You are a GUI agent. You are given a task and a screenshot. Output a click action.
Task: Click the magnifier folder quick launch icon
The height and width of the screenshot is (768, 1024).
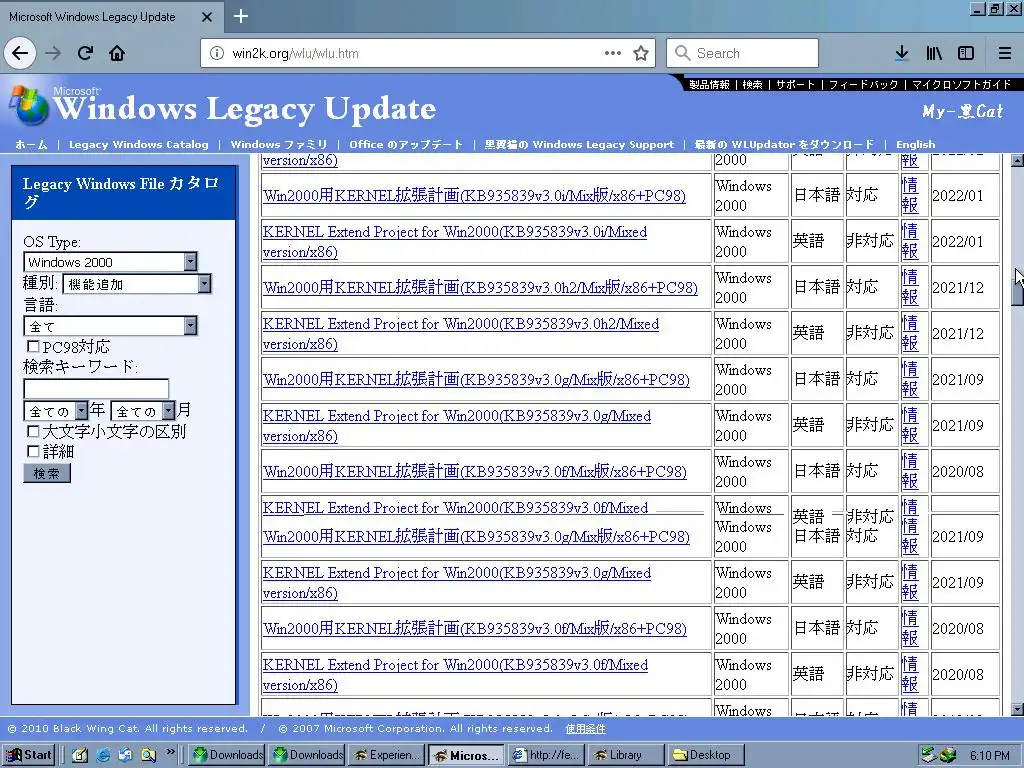coord(148,755)
